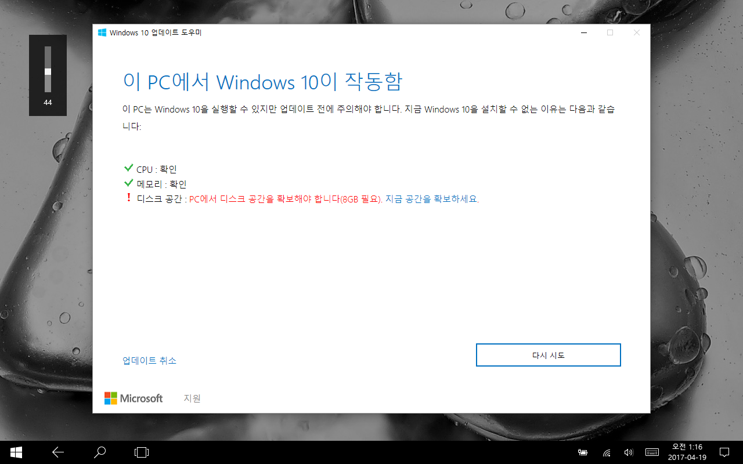Minimize the update assistant window
This screenshot has height=465, width=743.
pyautogui.click(x=584, y=33)
